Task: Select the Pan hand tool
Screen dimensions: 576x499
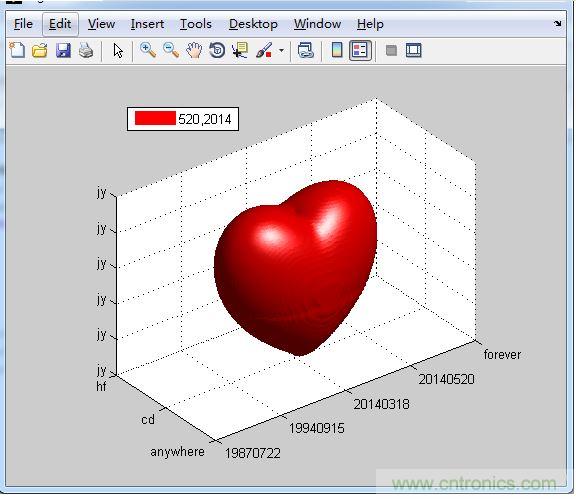Action: tap(194, 50)
